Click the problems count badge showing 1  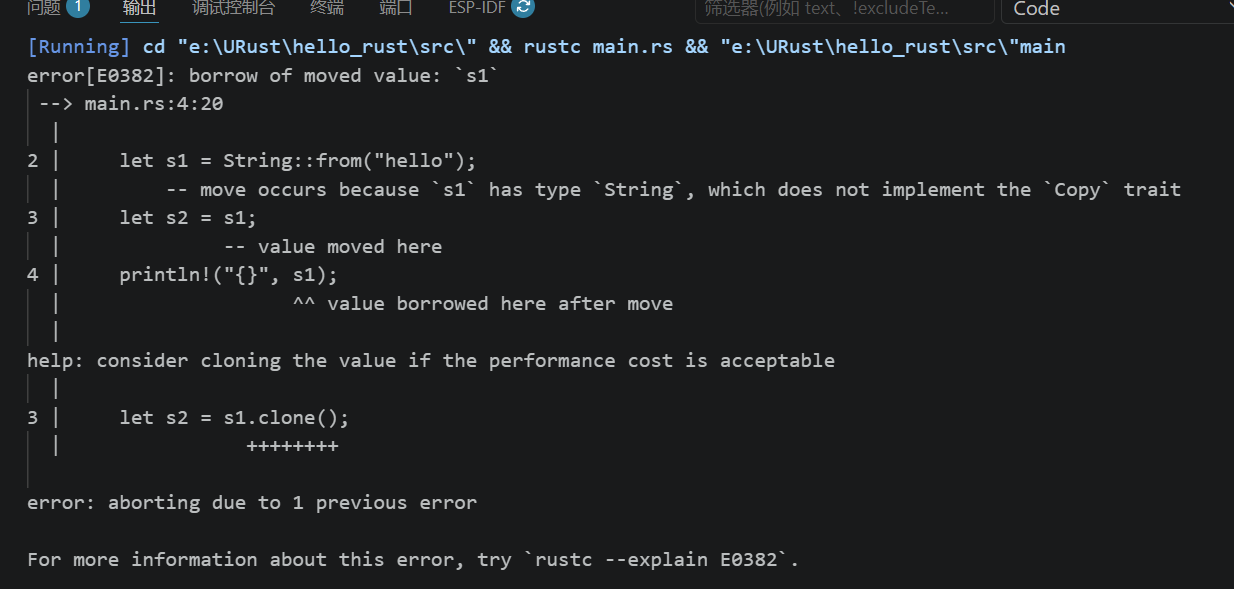click(x=78, y=8)
